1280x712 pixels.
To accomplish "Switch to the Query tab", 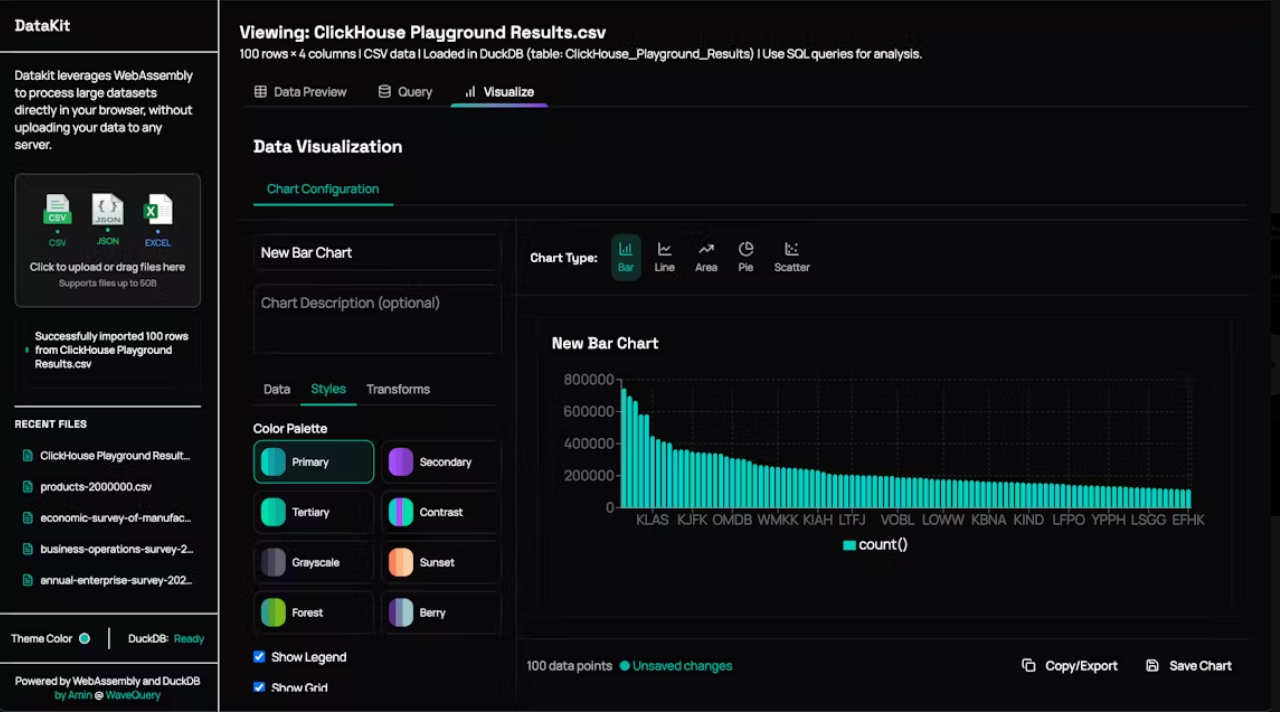I will 405,92.
